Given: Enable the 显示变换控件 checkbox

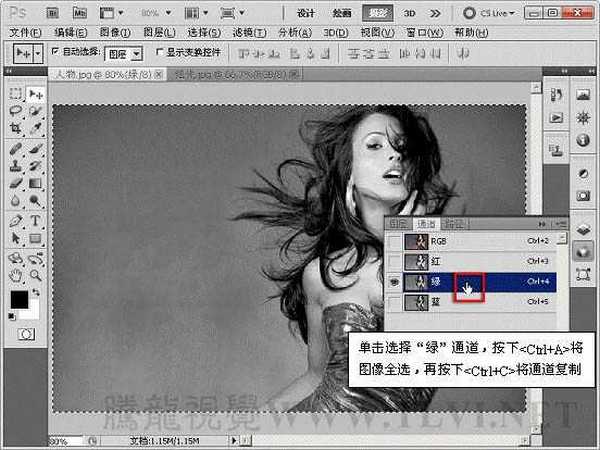Looking at the screenshot, I should tap(159, 52).
